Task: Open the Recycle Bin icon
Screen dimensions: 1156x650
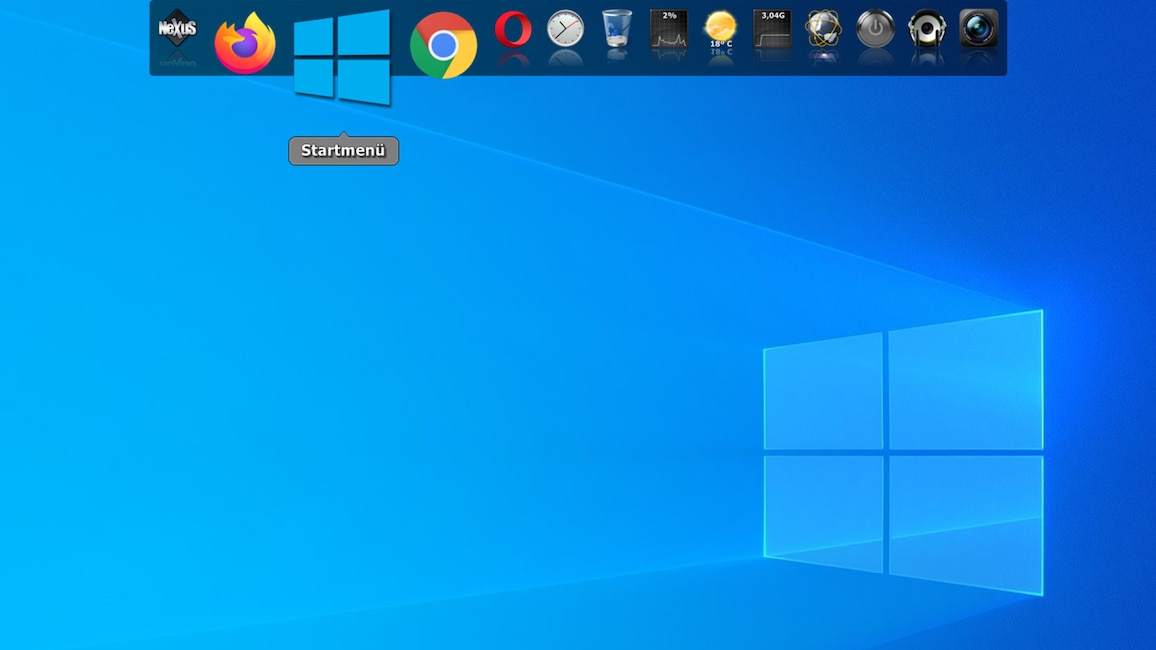Action: tap(616, 29)
